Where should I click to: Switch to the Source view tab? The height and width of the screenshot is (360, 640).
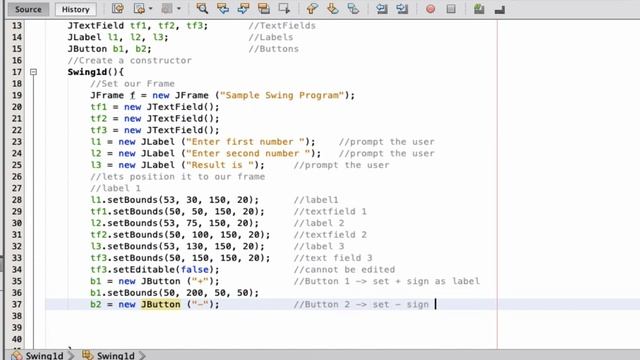tap(28, 9)
